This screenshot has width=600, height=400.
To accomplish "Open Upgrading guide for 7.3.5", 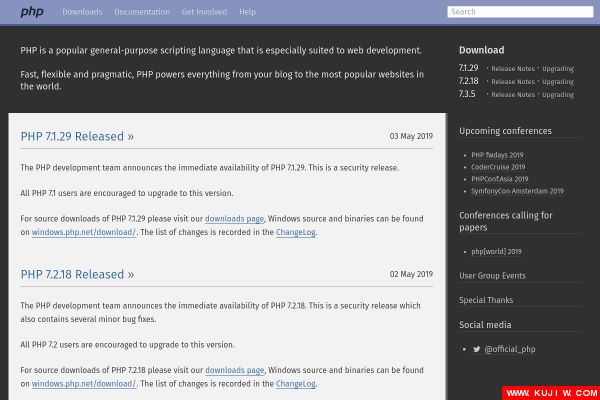I will (558, 95).
